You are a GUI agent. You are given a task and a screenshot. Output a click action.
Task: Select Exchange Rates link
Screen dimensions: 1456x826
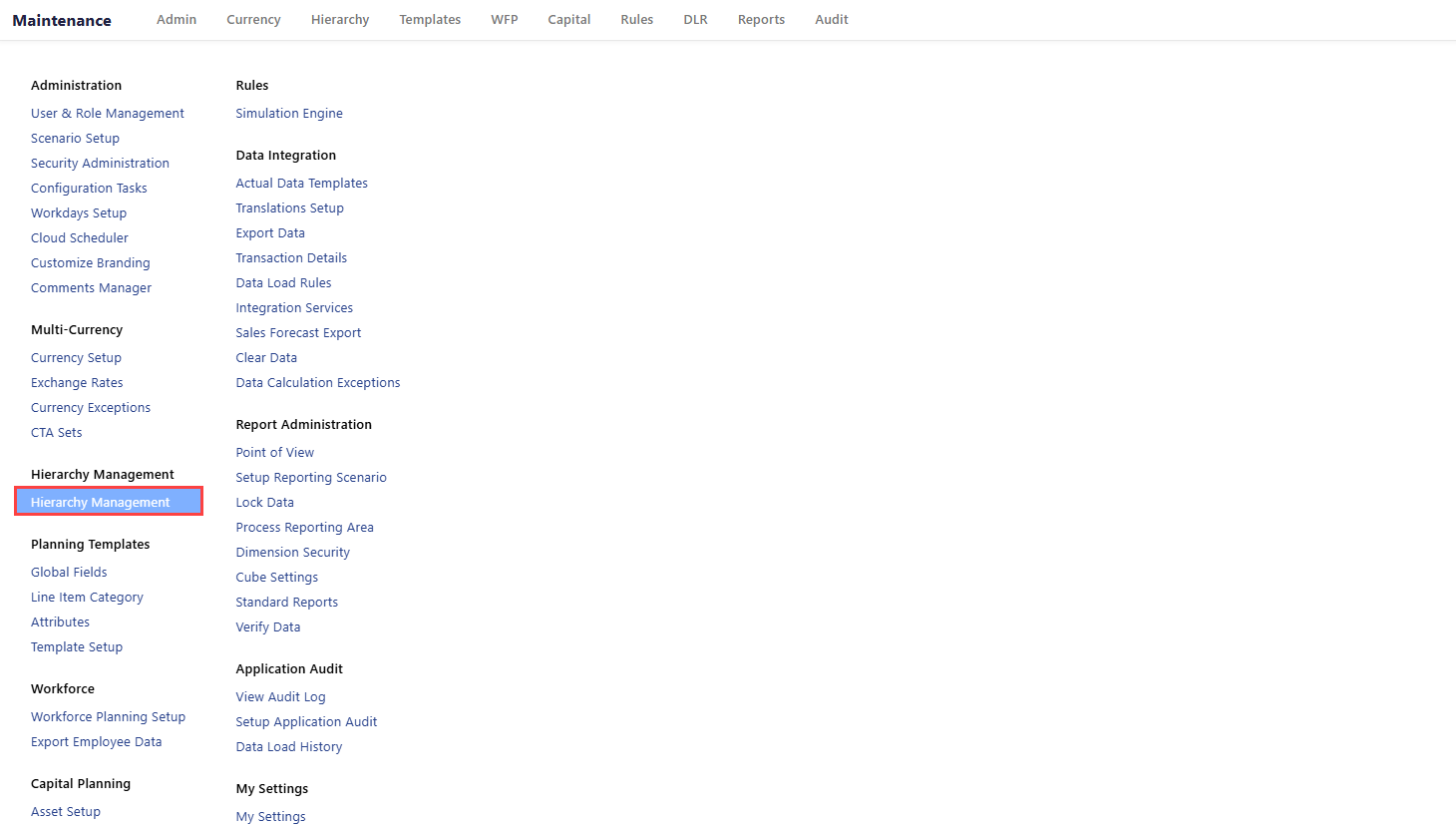(77, 382)
